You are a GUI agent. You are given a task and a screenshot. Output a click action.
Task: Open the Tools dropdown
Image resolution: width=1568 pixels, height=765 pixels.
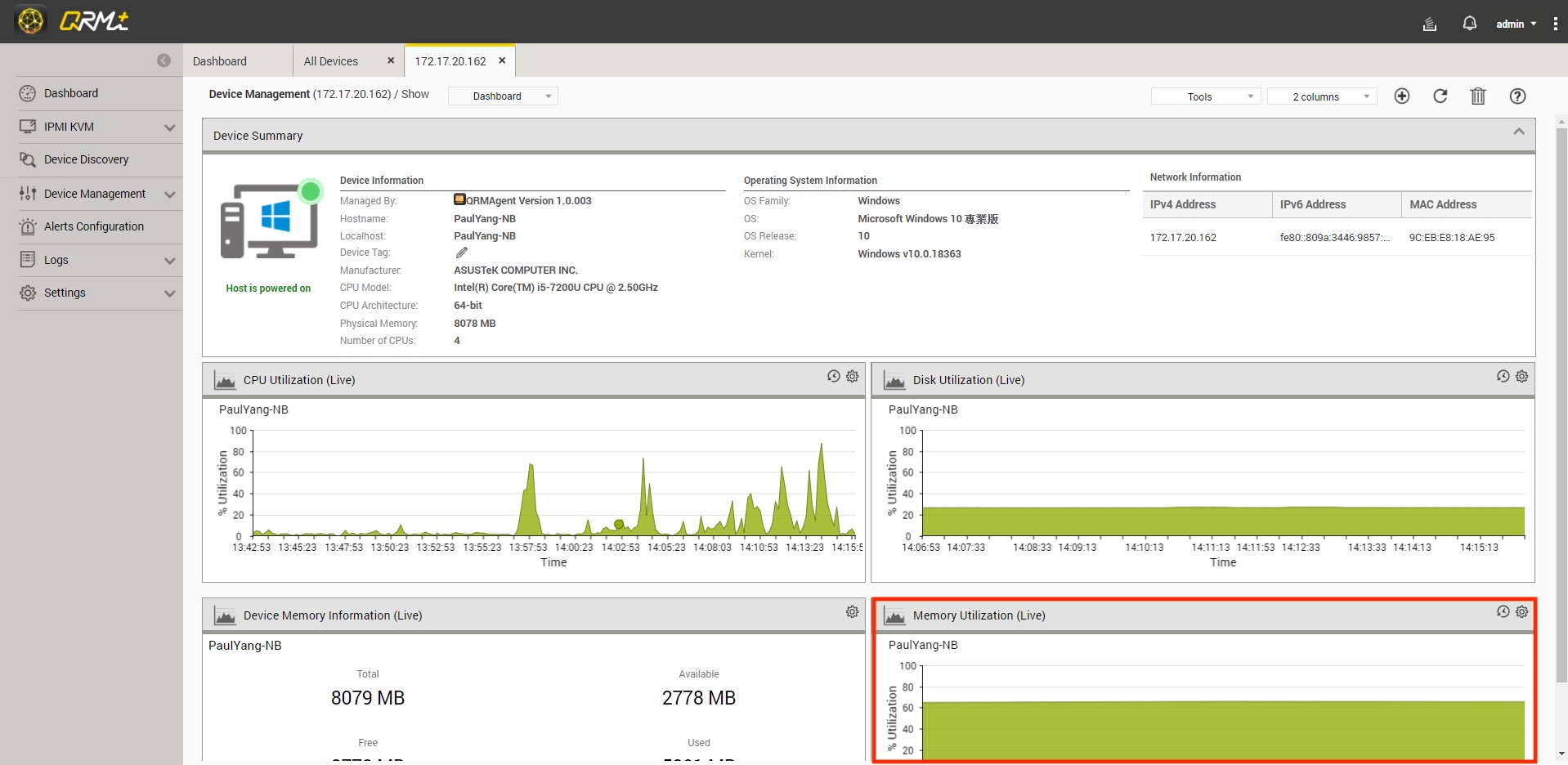point(1205,96)
